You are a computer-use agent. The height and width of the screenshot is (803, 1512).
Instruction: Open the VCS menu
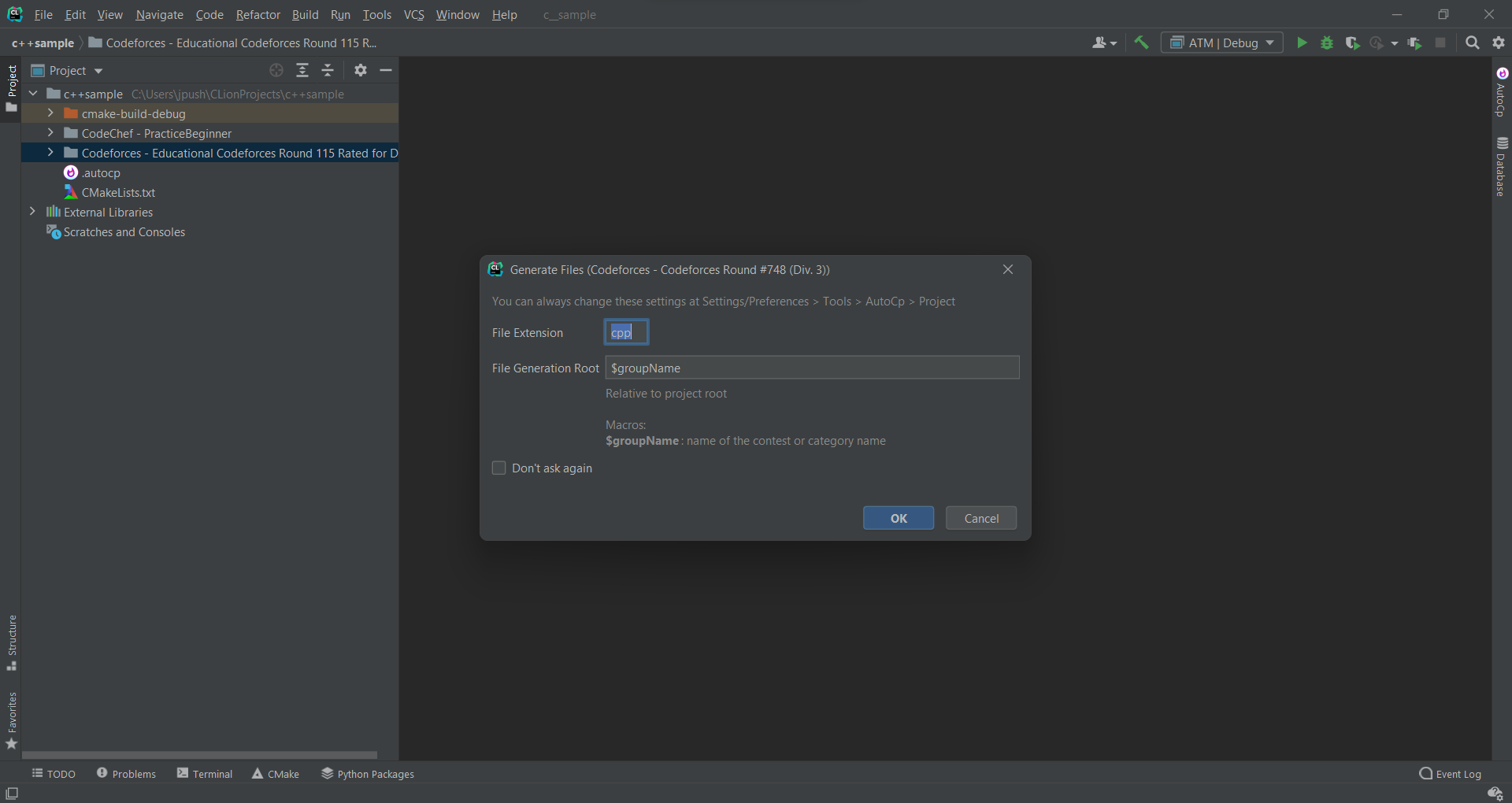(x=414, y=15)
